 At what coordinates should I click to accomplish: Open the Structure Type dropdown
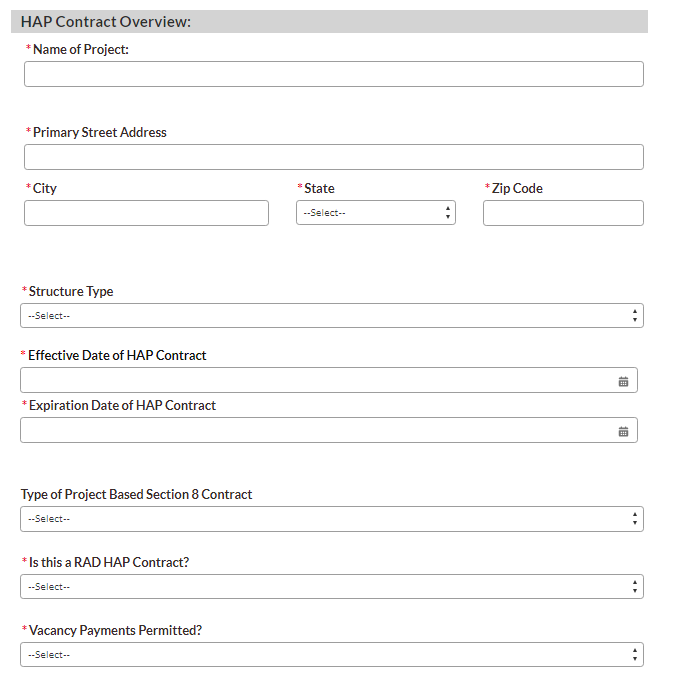tap(331, 316)
